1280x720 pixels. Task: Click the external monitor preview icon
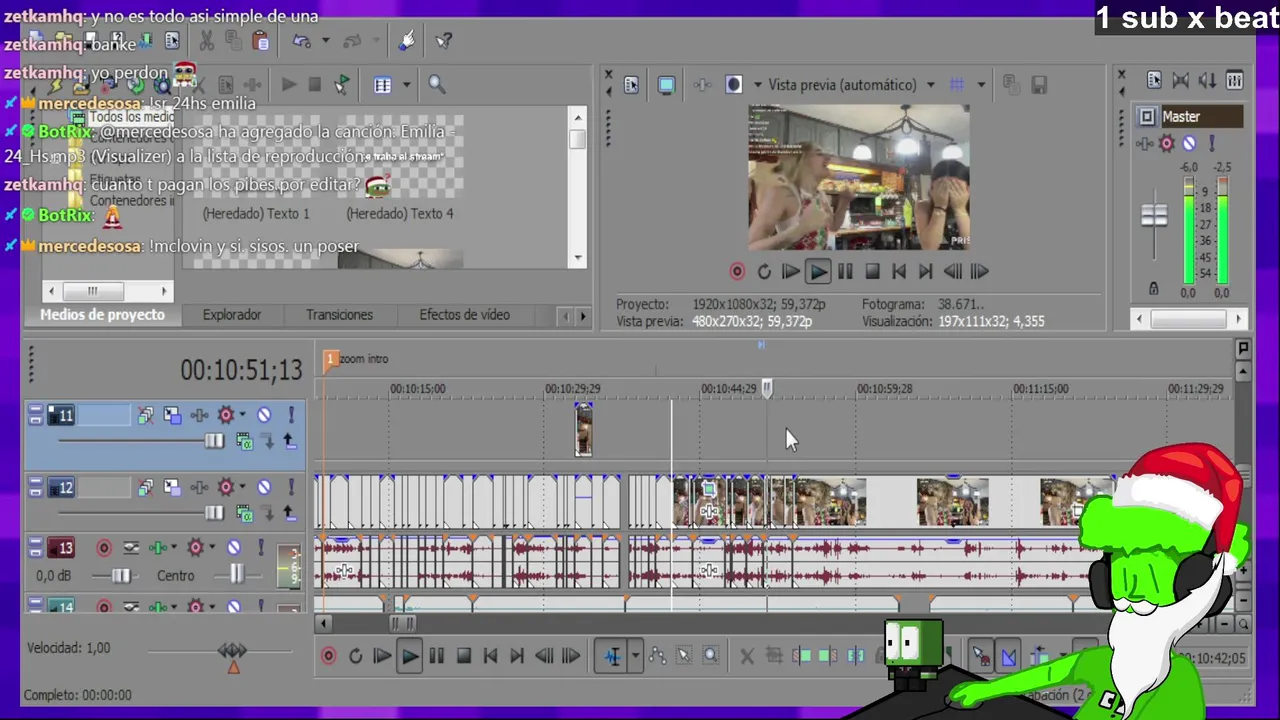pyautogui.click(x=667, y=85)
